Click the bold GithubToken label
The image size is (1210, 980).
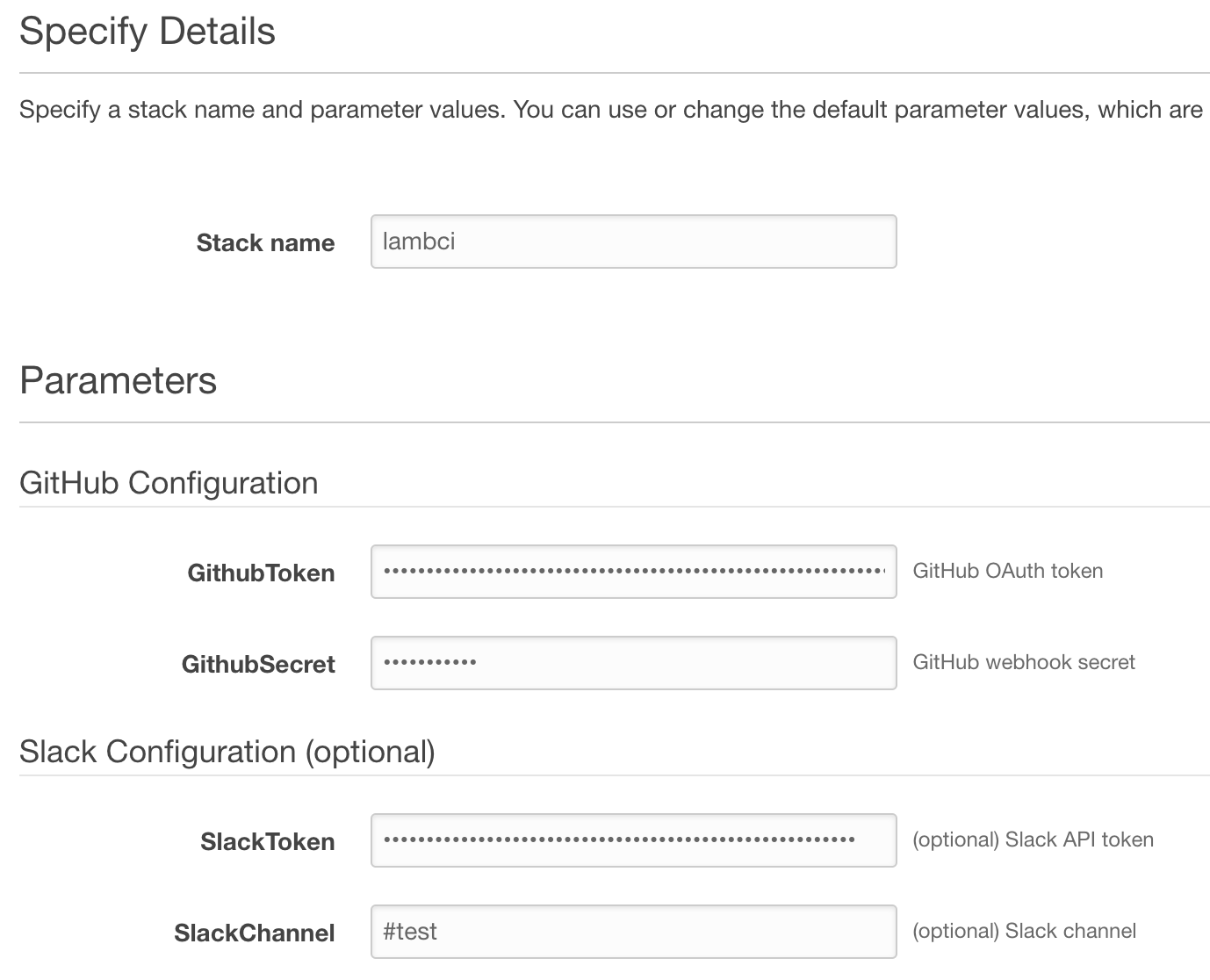pyautogui.click(x=261, y=573)
